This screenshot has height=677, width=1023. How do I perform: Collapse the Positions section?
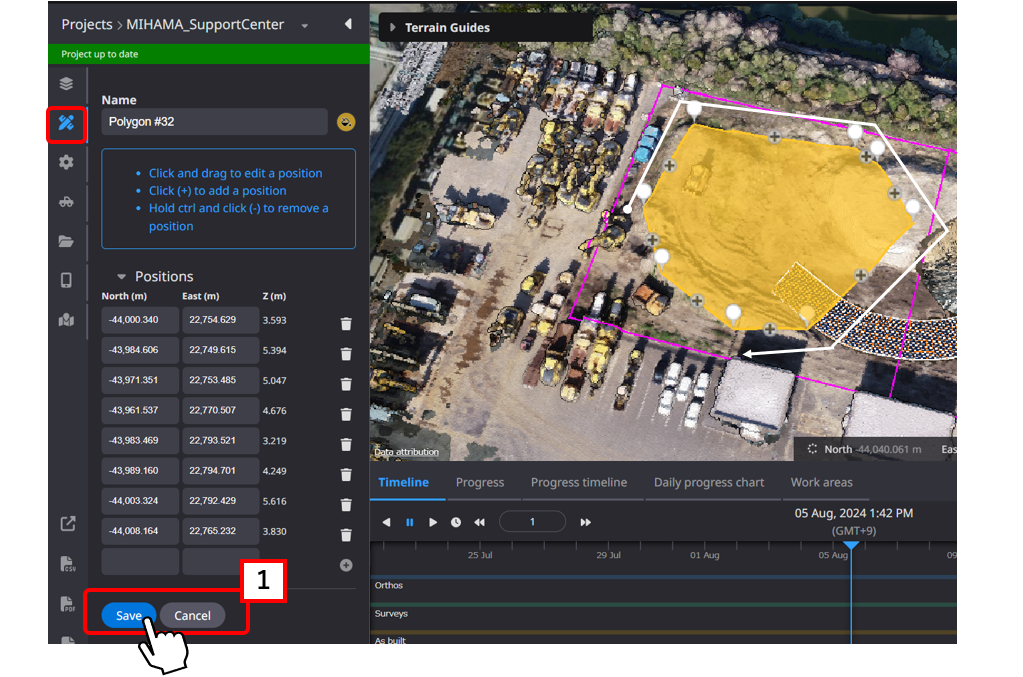click(x=122, y=277)
